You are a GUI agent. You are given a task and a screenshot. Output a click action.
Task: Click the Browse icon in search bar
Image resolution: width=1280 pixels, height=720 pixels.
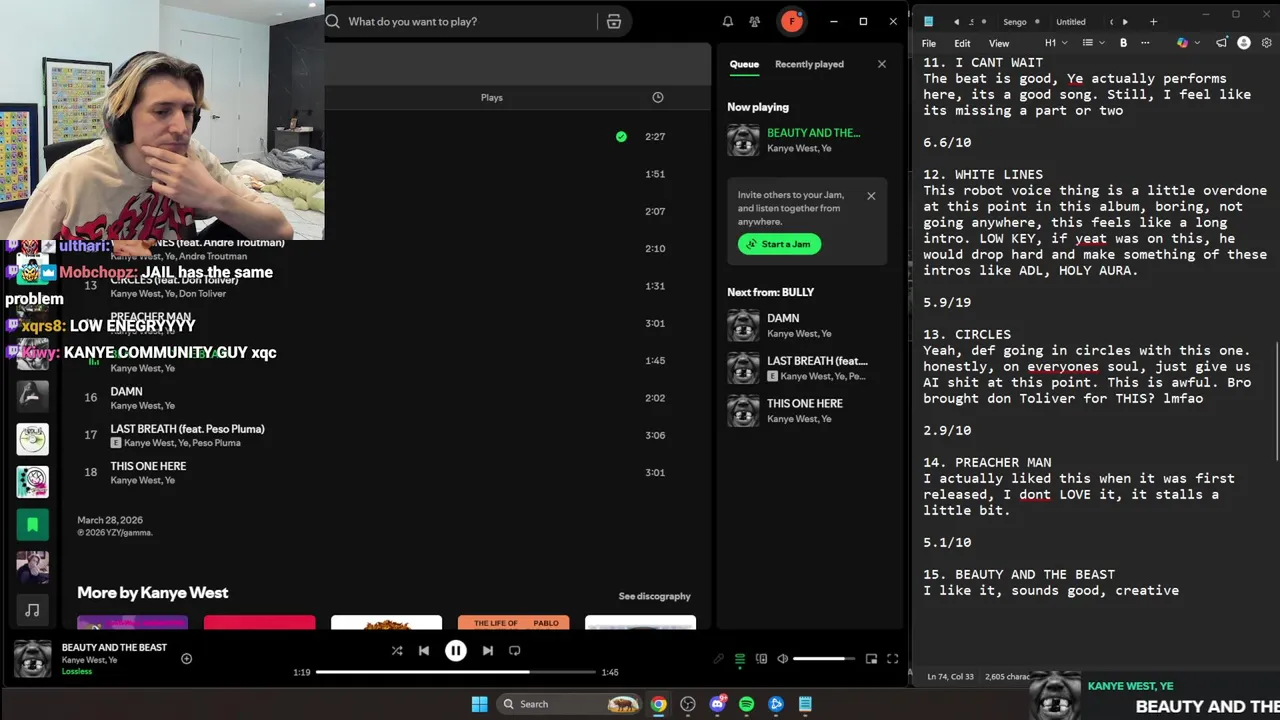coord(614,21)
